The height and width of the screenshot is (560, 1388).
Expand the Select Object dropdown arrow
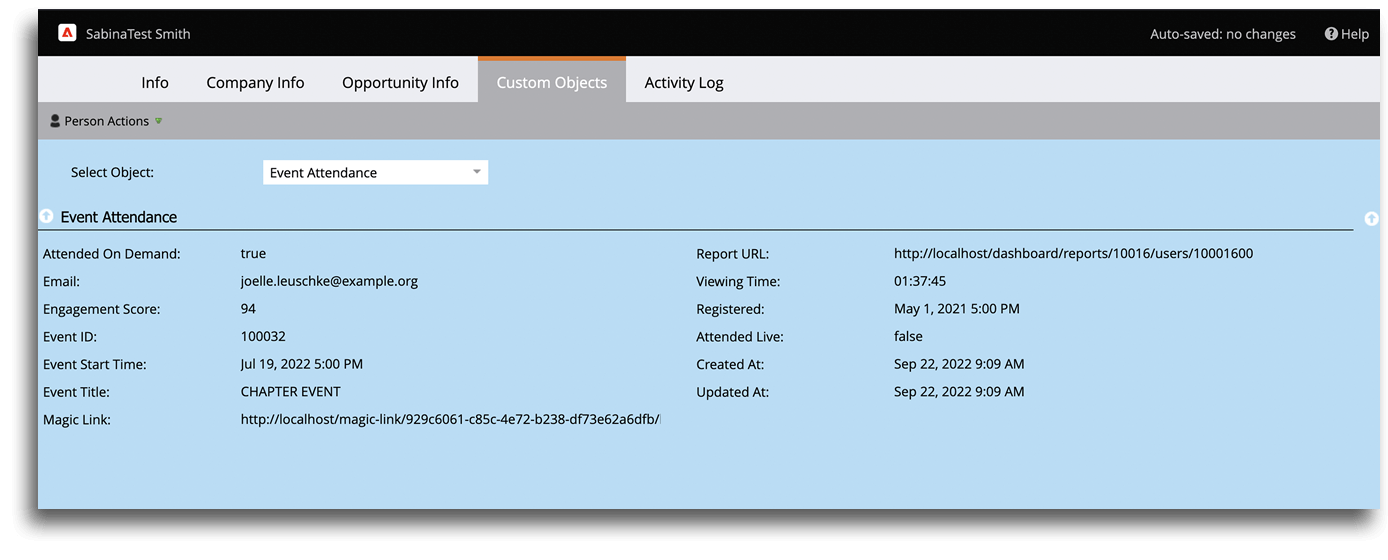coord(477,172)
